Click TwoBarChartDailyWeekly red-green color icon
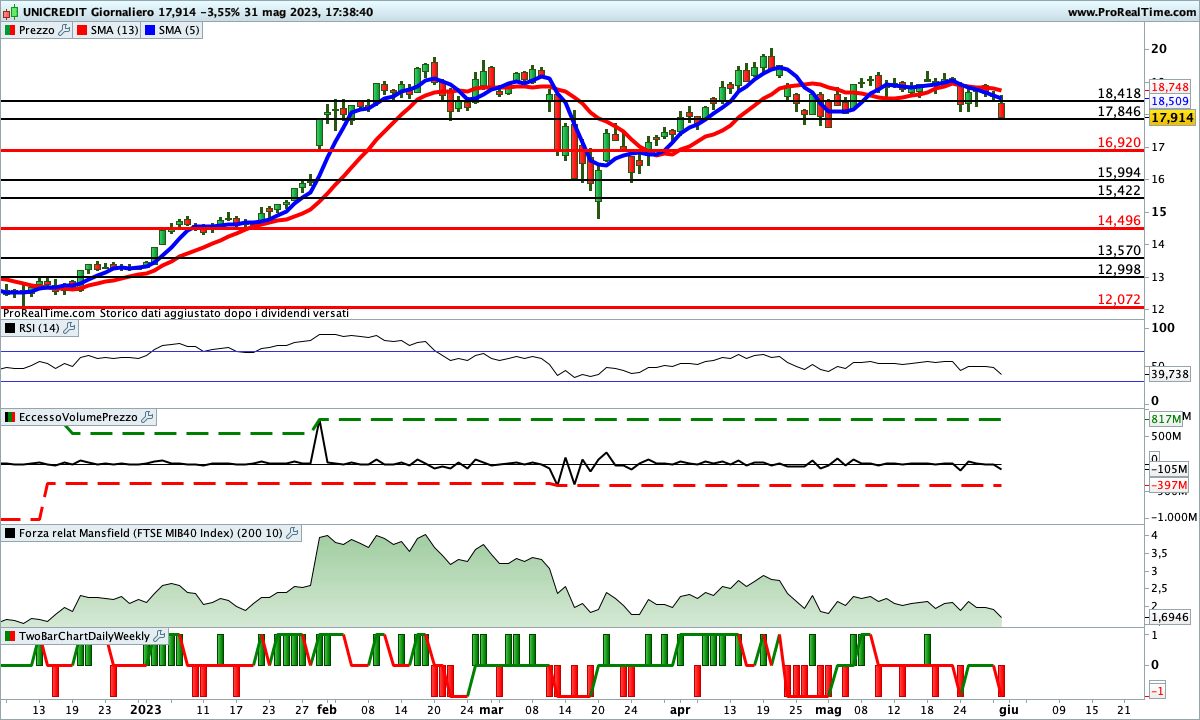Image resolution: width=1200 pixels, height=720 pixels. pos(10,636)
